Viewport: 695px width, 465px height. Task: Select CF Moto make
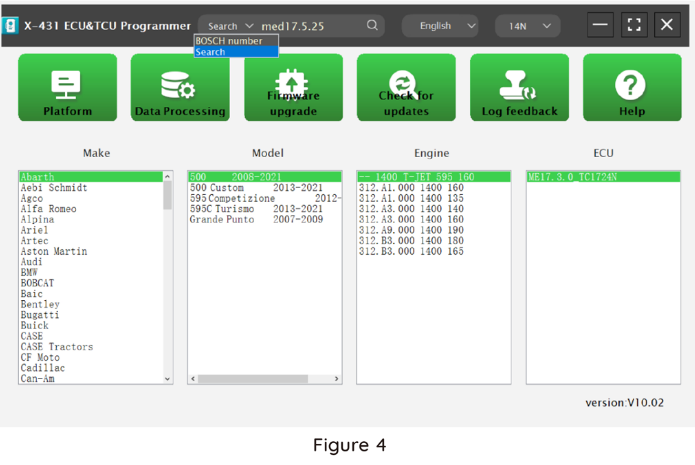coord(91,357)
